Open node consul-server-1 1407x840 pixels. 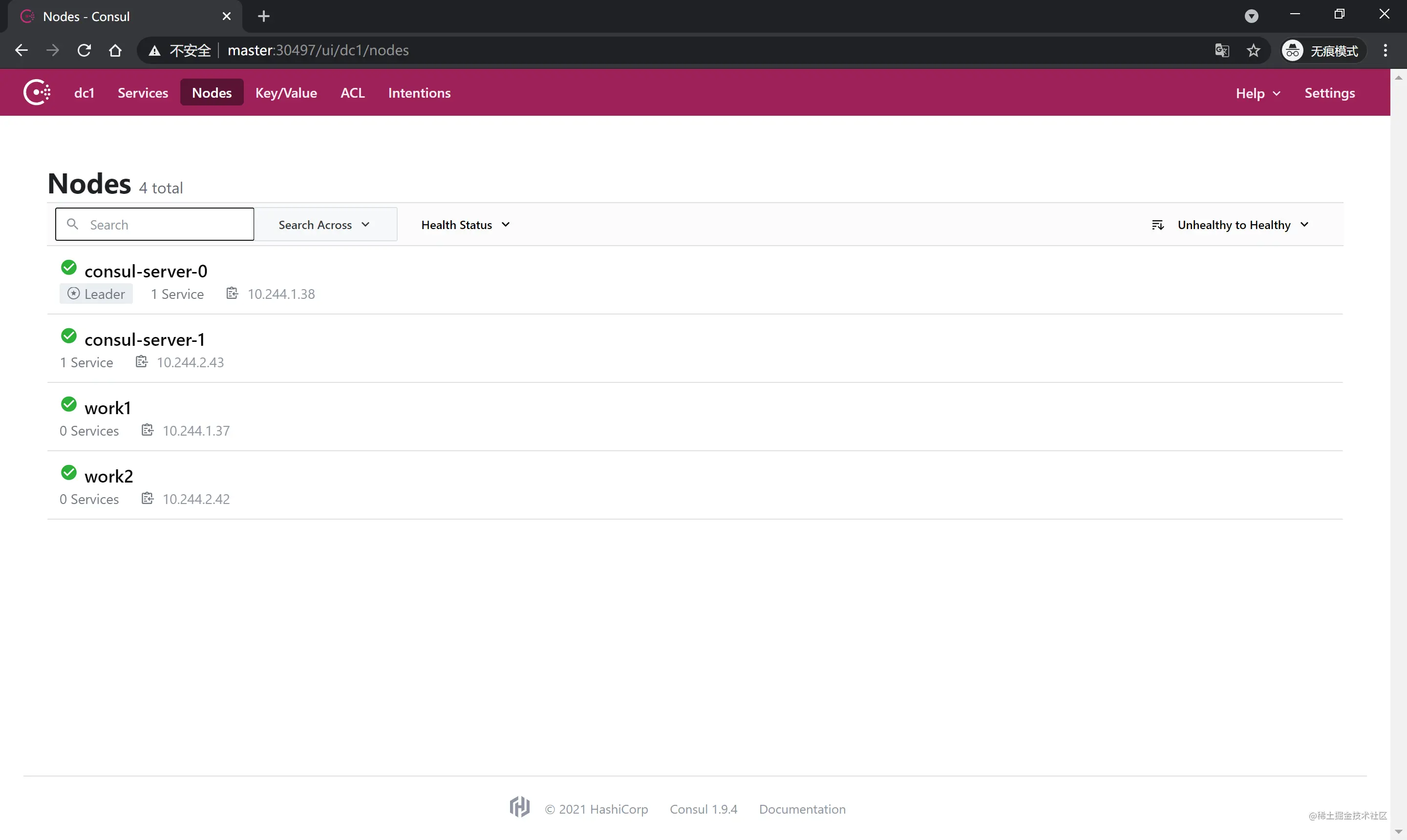click(145, 339)
